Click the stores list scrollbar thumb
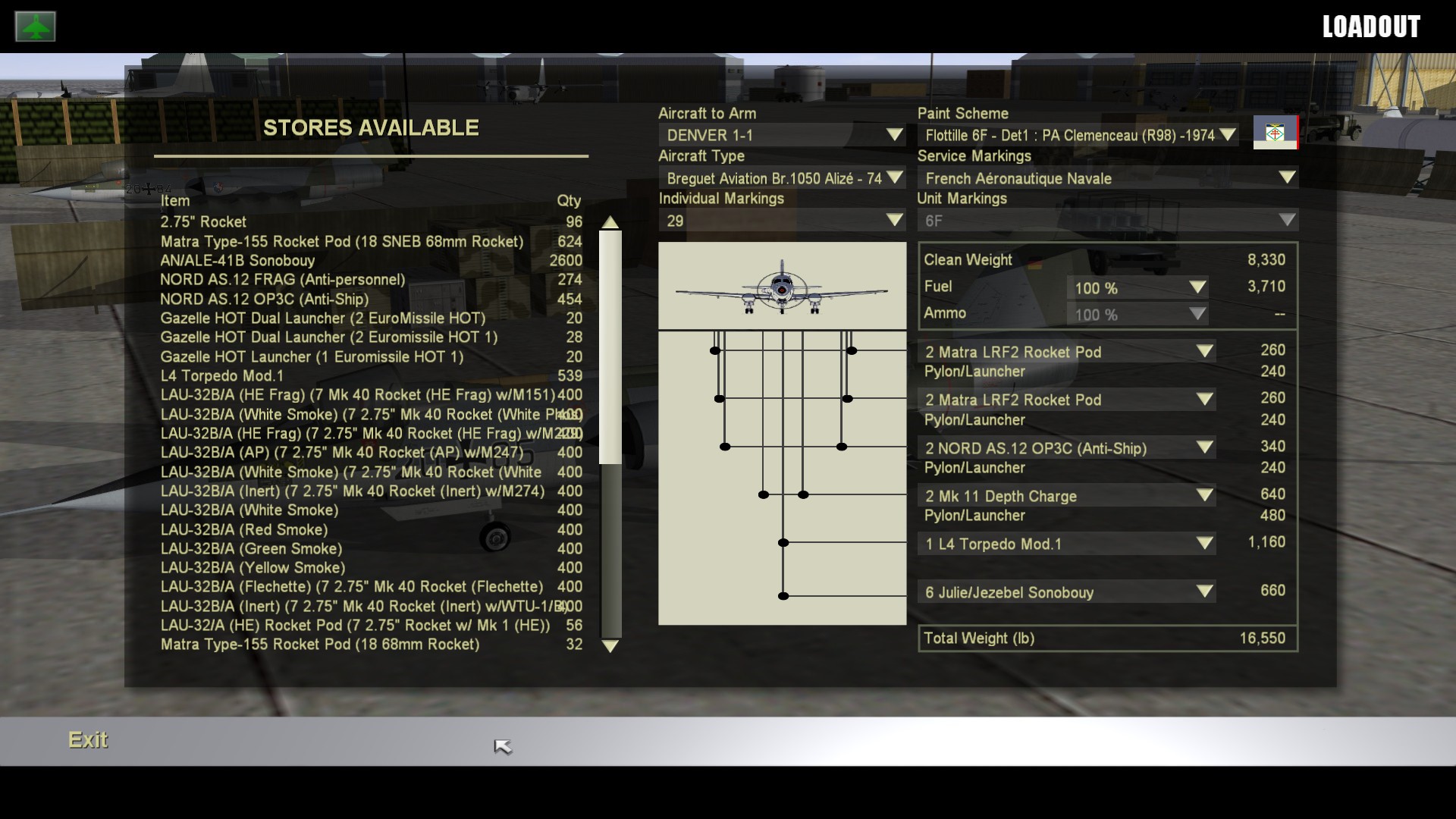1456x819 pixels. [610, 347]
